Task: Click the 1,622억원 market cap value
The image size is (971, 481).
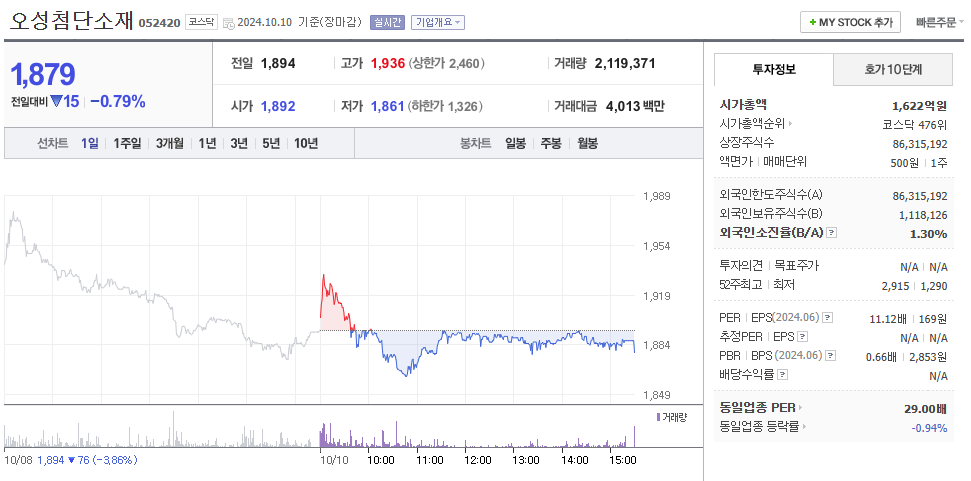Action: pos(920,105)
